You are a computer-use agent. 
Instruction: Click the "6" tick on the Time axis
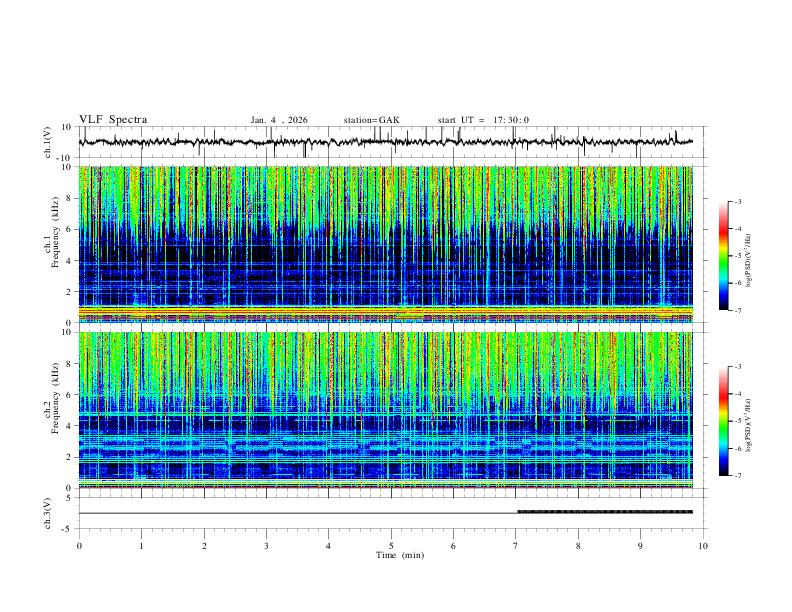coord(453,546)
